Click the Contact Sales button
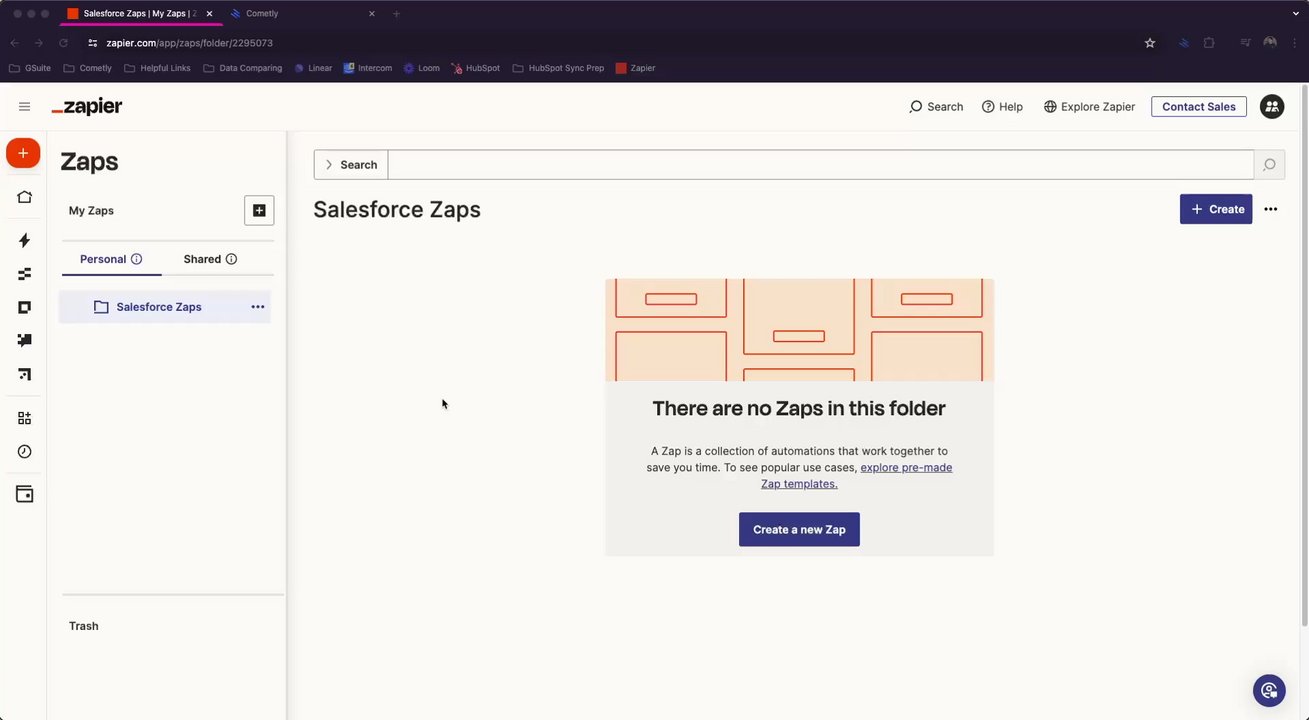Viewport: 1309px width, 720px height. point(1199,107)
